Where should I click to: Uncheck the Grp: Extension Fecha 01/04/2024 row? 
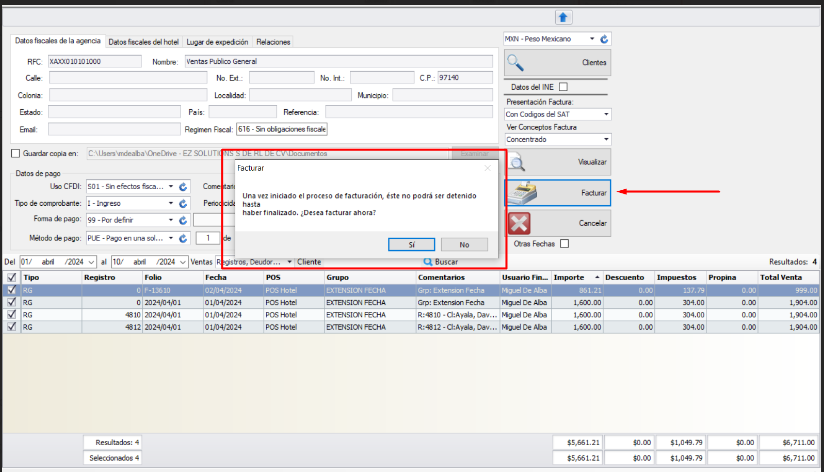pyautogui.click(x=12, y=302)
